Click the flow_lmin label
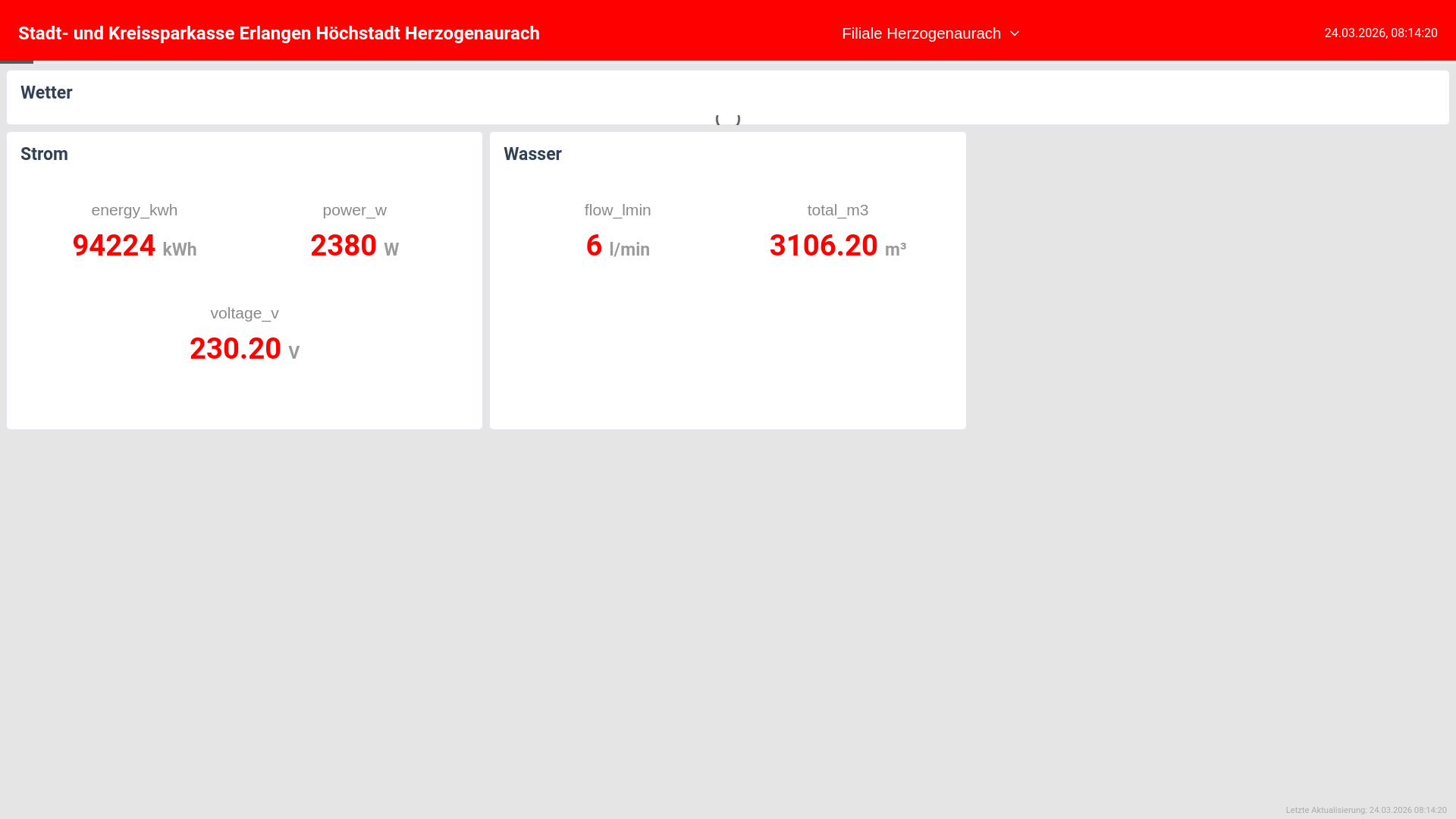1456x819 pixels. click(x=617, y=210)
